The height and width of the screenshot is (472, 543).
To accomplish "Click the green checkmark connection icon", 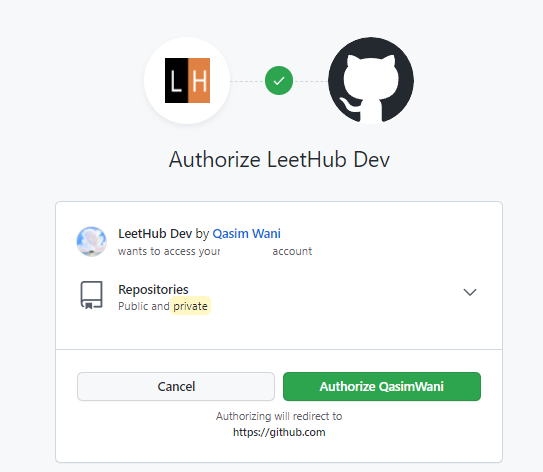I will click(279, 80).
